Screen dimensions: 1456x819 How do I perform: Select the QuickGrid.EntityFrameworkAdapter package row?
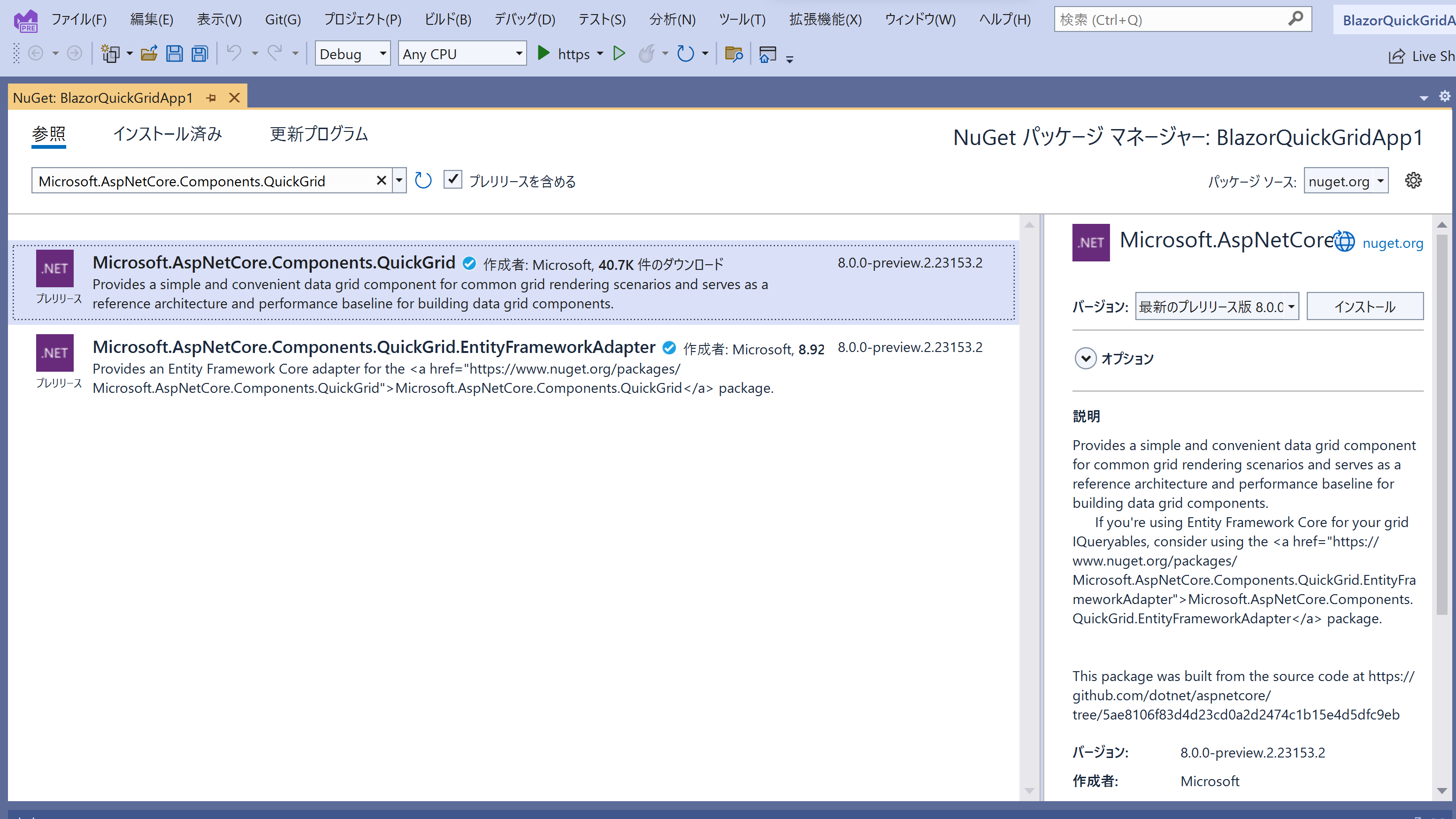click(x=514, y=367)
